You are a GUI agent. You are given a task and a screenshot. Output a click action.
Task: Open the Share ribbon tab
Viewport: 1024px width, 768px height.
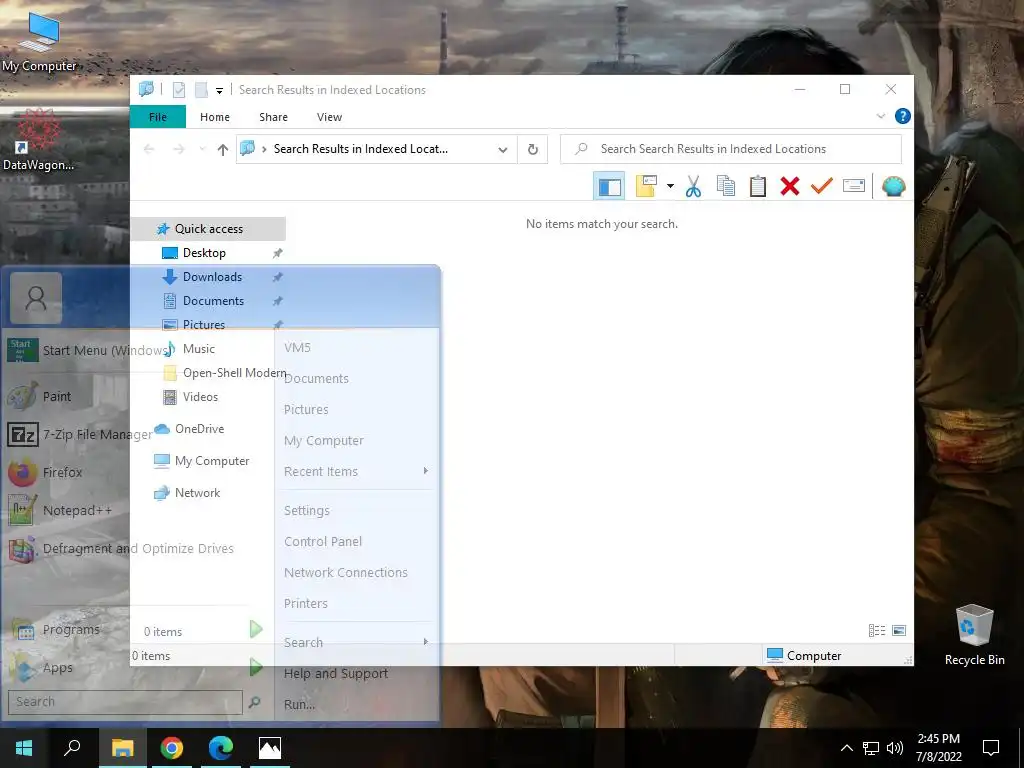click(x=273, y=117)
